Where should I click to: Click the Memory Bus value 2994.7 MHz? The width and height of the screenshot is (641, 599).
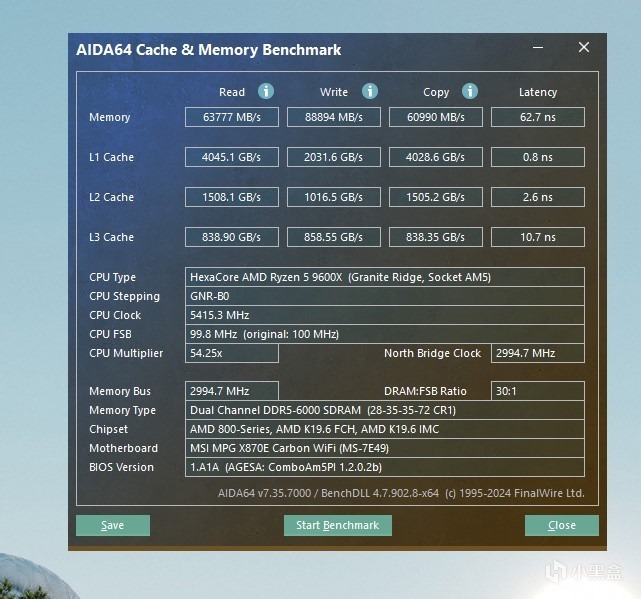pos(232,391)
